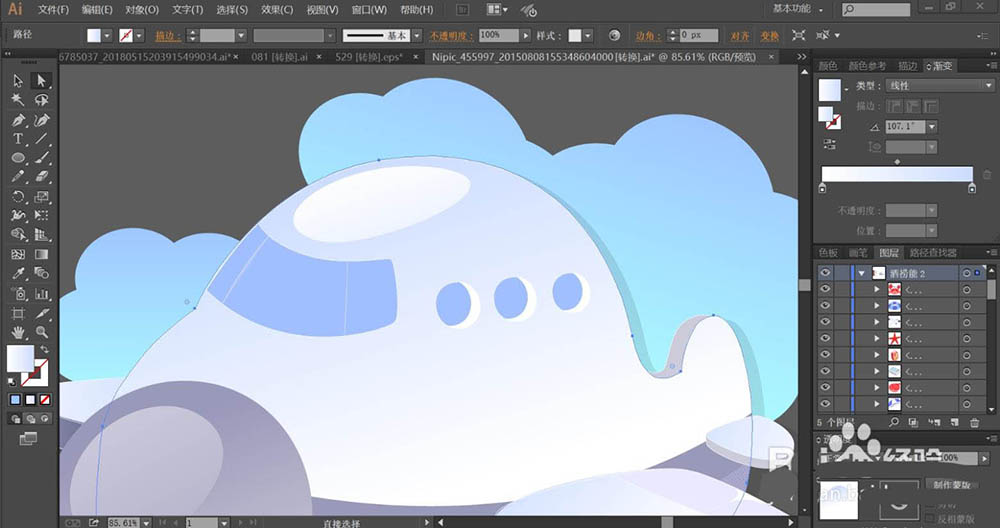The height and width of the screenshot is (528, 1000).
Task: Expand the crab thumbnail sublayer
Action: [x=877, y=290]
